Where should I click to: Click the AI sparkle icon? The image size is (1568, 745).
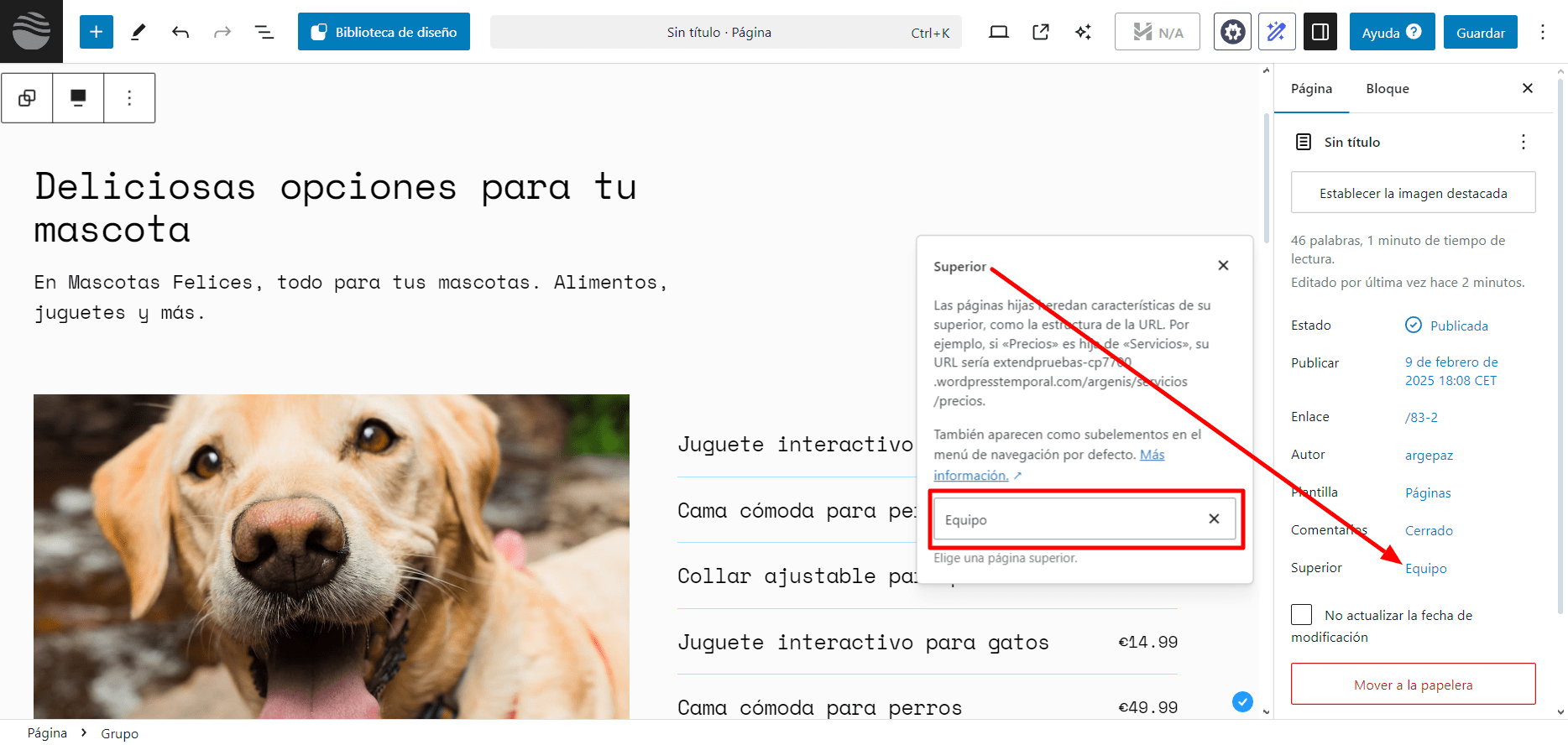pyautogui.click(x=1083, y=32)
